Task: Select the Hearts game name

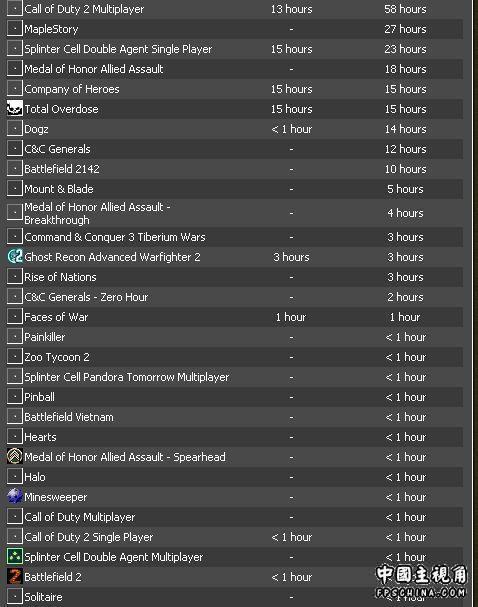Action: point(40,437)
